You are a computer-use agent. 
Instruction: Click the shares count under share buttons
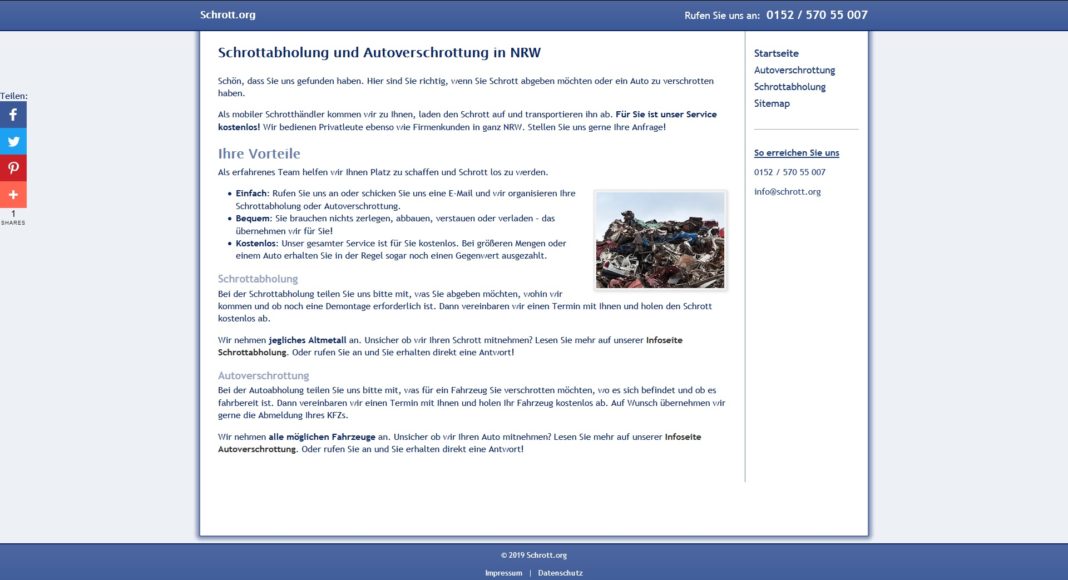[13, 217]
